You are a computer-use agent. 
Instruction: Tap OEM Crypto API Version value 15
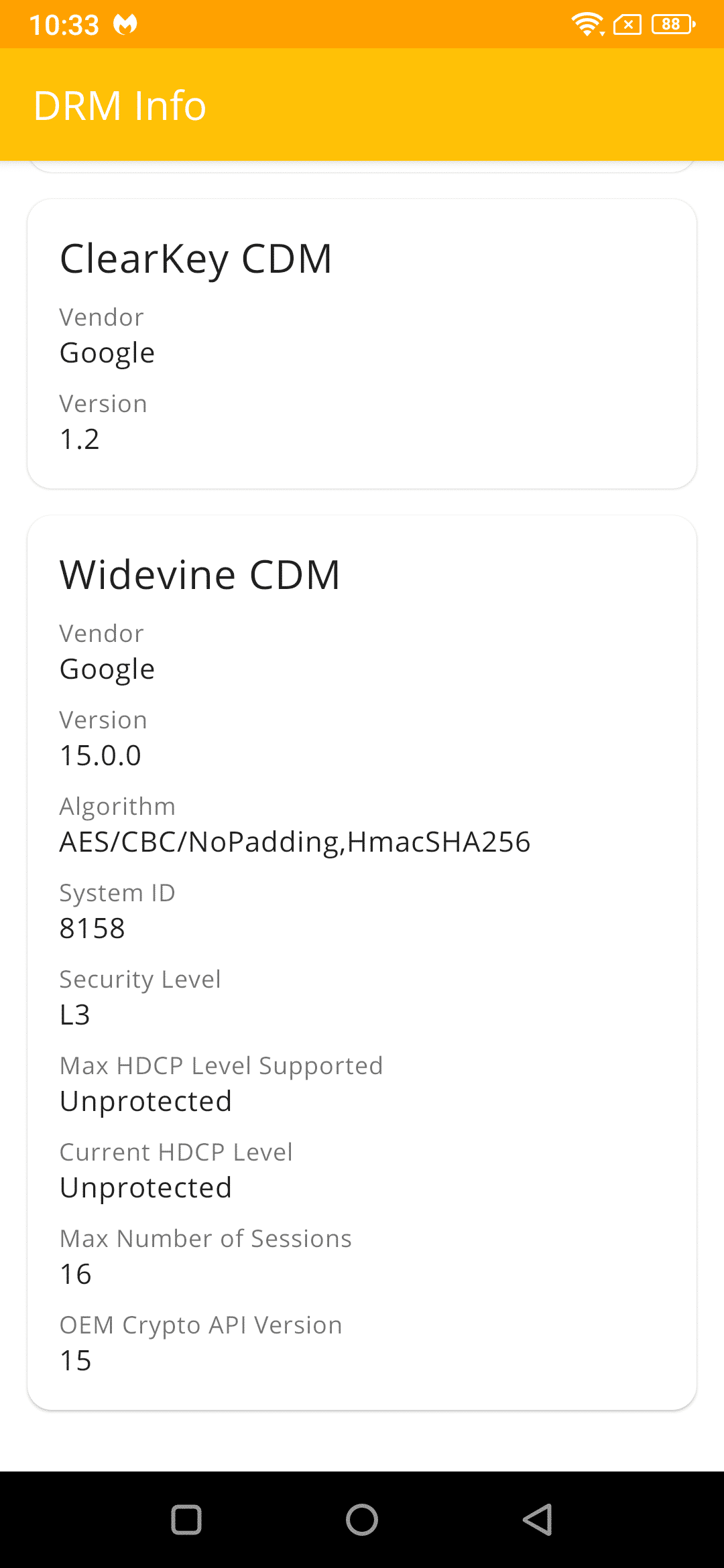pyautogui.click(x=76, y=1361)
